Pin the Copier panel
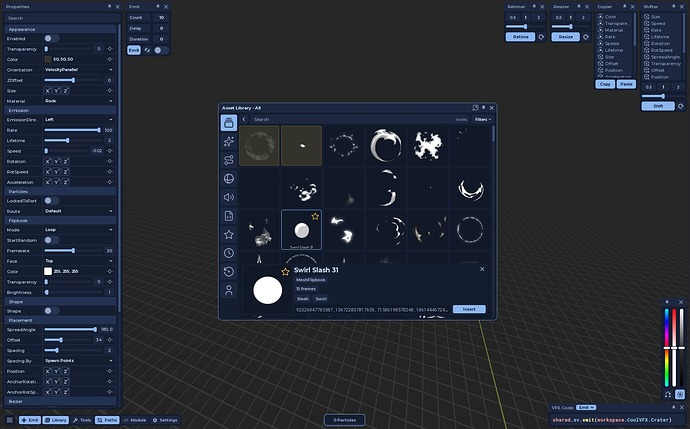 pyautogui.click(x=624, y=7)
